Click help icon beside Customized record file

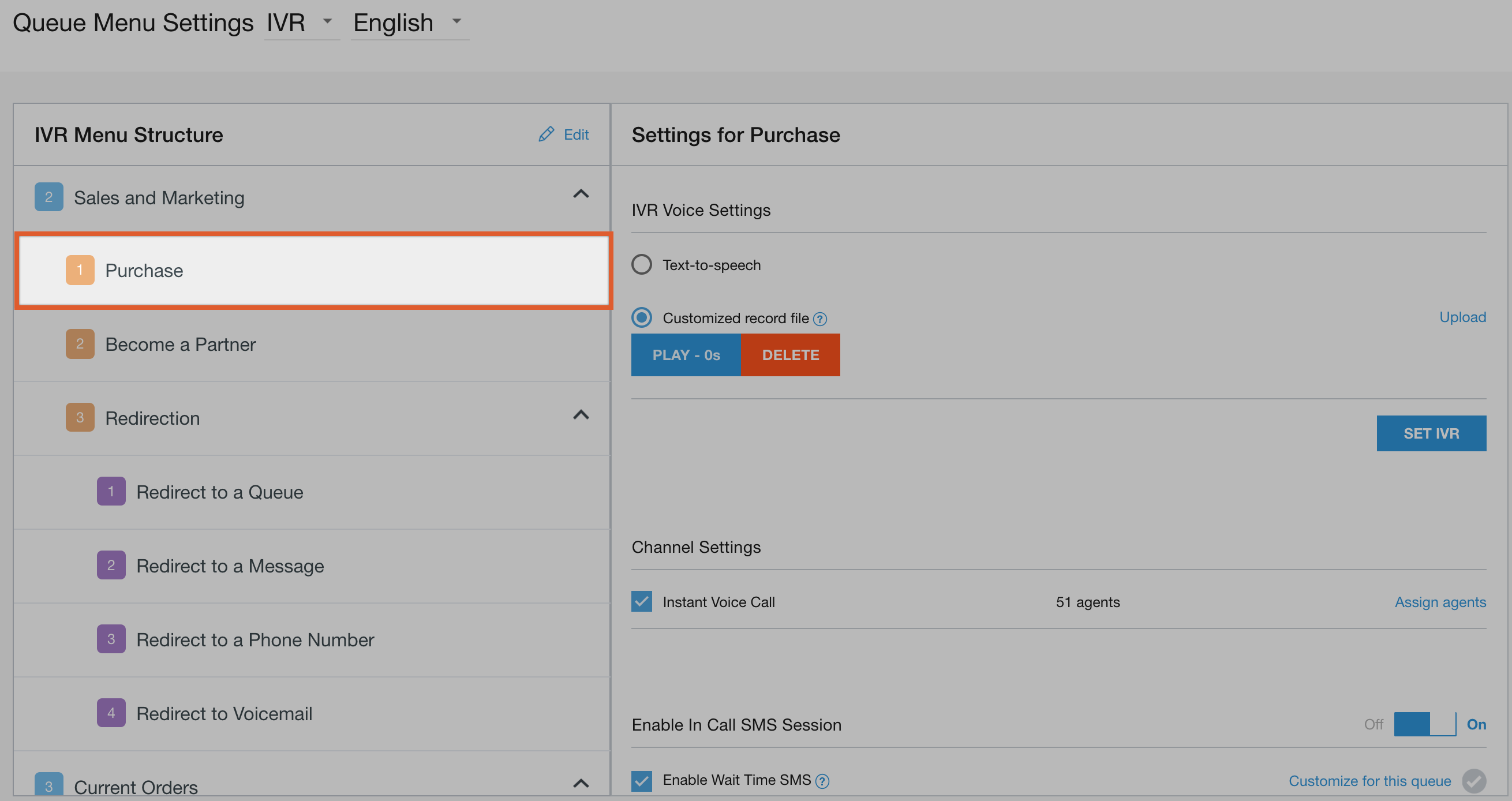click(x=820, y=319)
